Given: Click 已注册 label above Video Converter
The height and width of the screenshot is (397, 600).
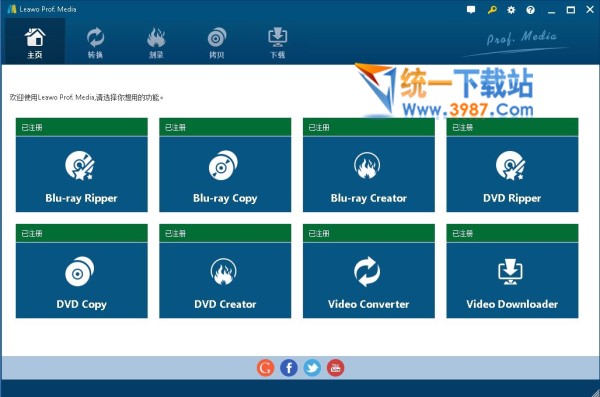Looking at the screenshot, I should (x=319, y=234).
